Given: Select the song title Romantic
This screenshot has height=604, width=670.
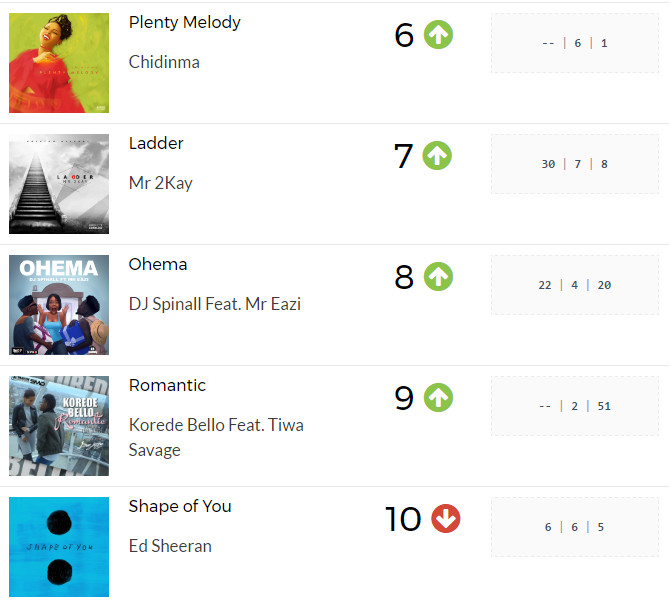Looking at the screenshot, I should 167,385.
